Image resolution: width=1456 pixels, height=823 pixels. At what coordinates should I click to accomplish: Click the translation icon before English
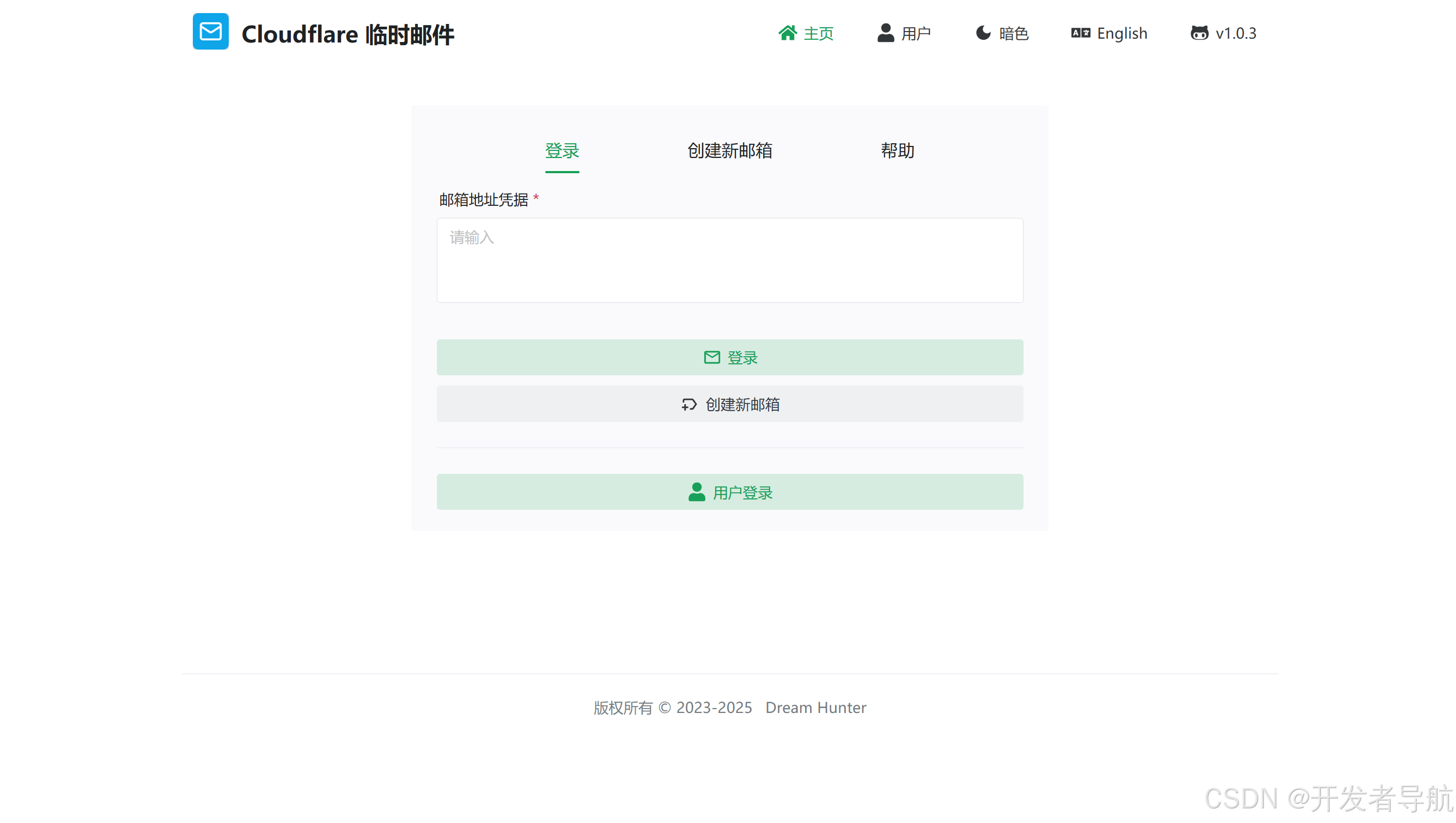1080,33
